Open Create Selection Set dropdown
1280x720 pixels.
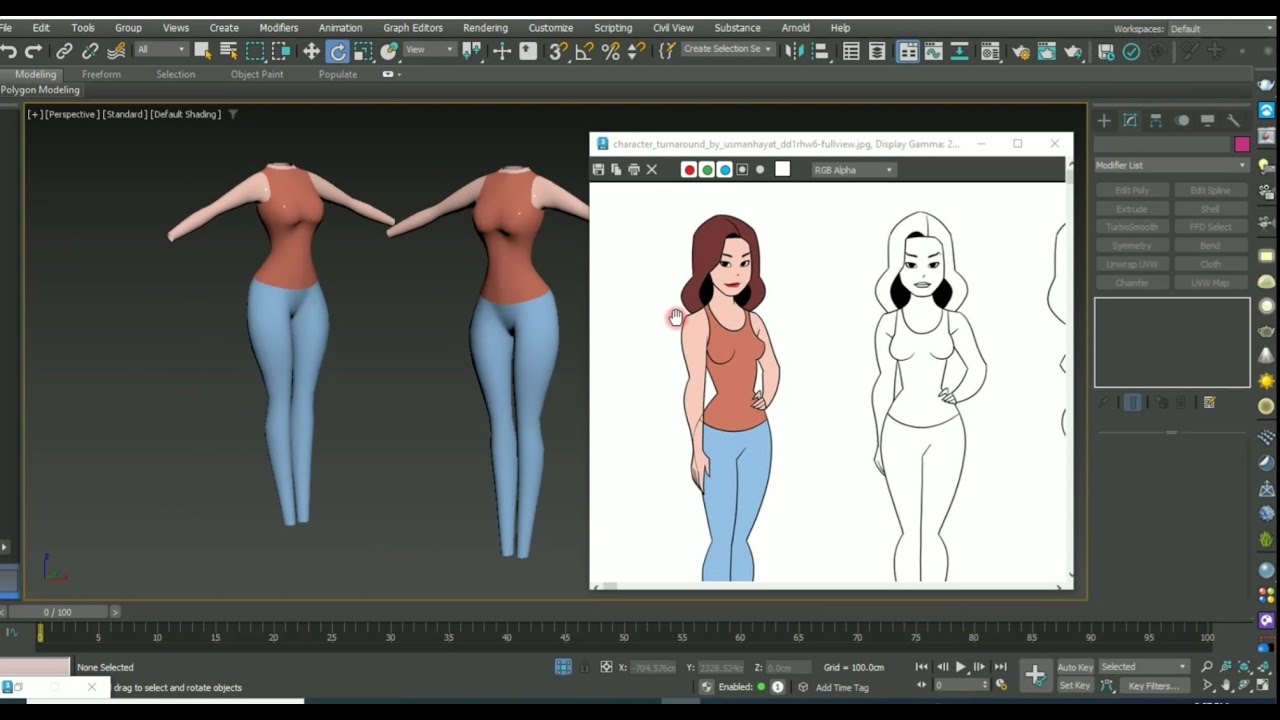tap(728, 50)
